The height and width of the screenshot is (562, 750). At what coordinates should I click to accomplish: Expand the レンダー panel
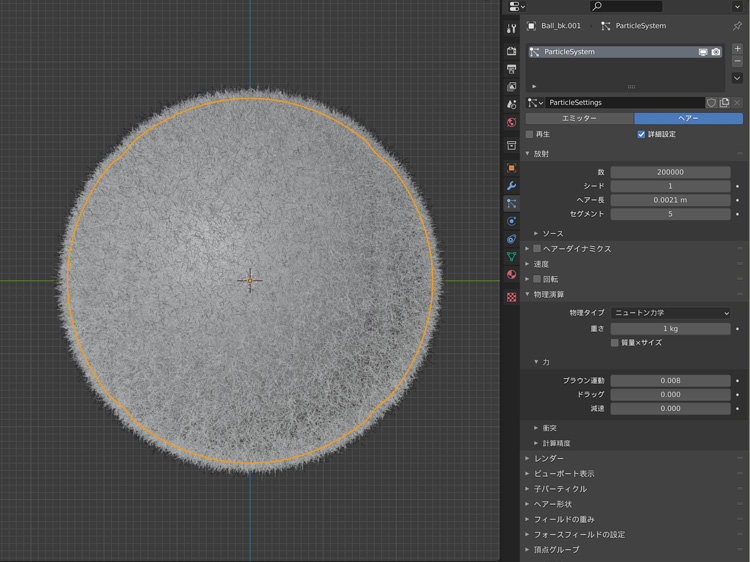click(549, 459)
